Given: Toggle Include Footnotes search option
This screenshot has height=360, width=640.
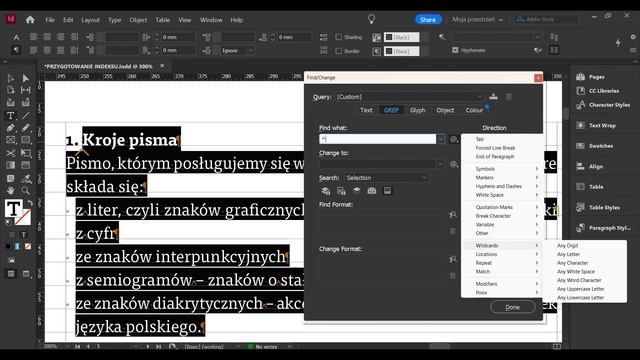Looking at the screenshot, I should click(x=387, y=191).
